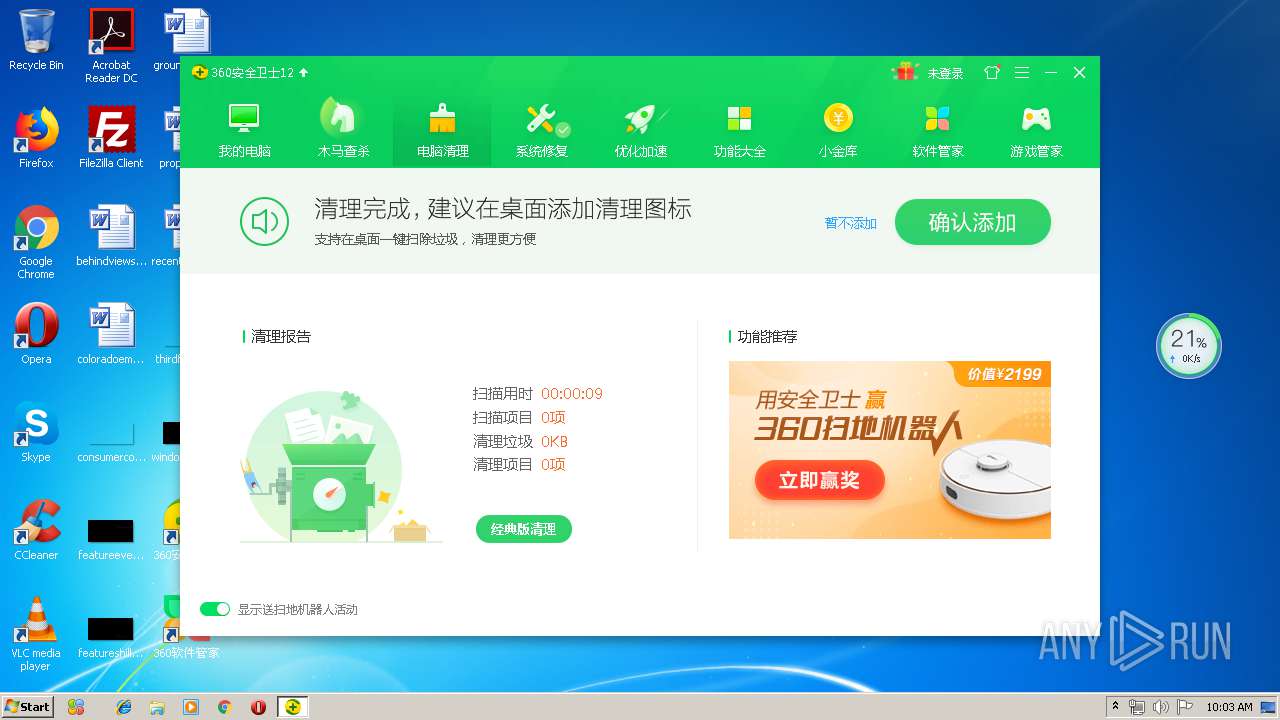The height and width of the screenshot is (720, 1280).
Task: Toggle 显示送扫地机器人活动 switch
Action: click(x=215, y=609)
